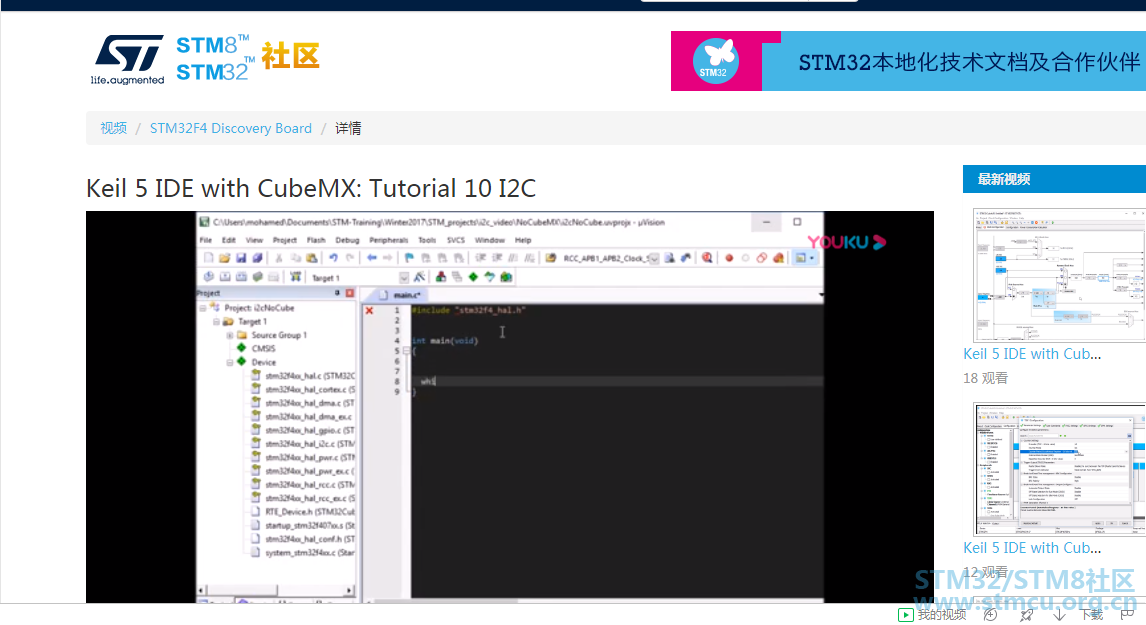Open the Pack Installer icon
Image resolution: width=1146 pixels, height=625 pixels.
[505, 277]
